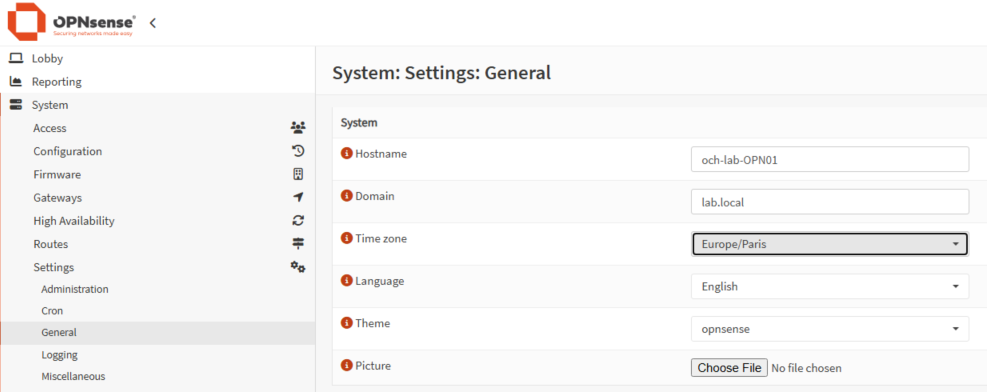Open the Time zone dropdown
The height and width of the screenshot is (392, 987).
click(830, 244)
